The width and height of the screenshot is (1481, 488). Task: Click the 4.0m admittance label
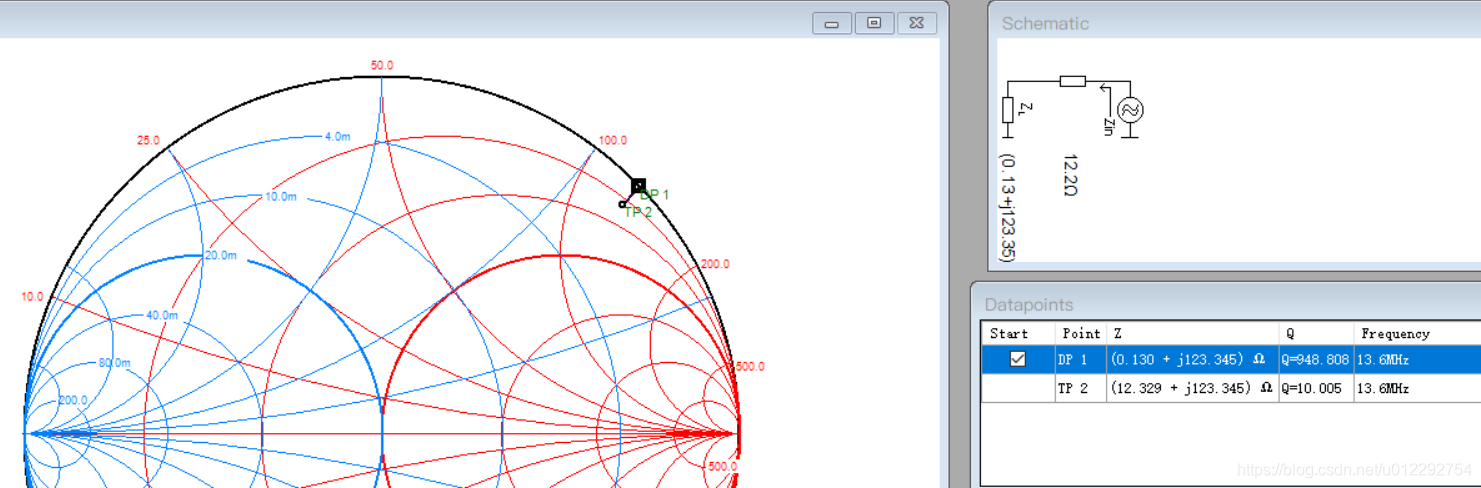(338, 136)
